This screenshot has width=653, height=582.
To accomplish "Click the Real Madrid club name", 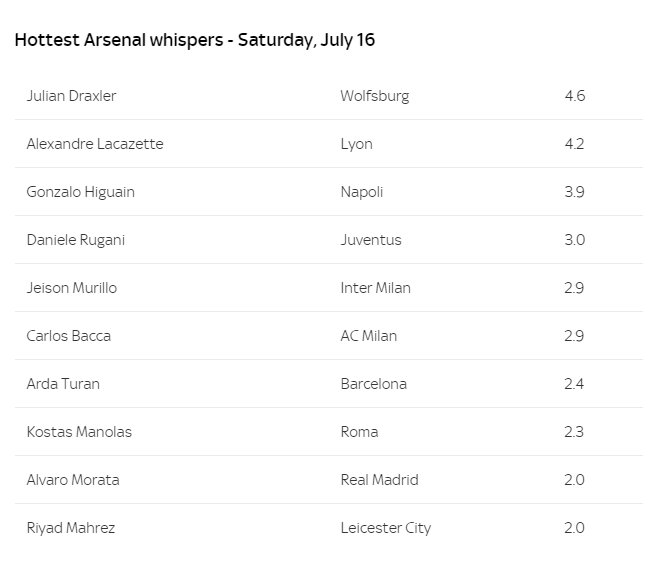I will [379, 480].
